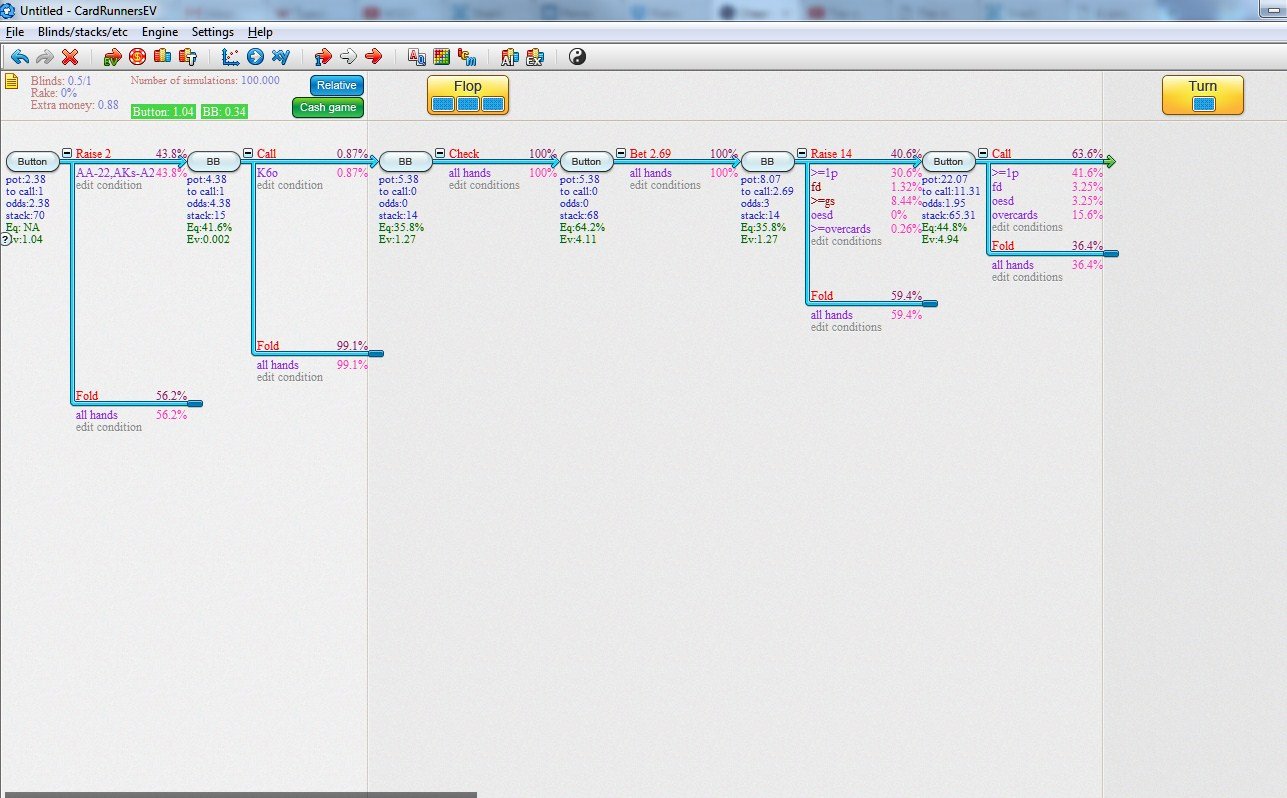Click the yin-yang toolbar icon

(x=577, y=57)
